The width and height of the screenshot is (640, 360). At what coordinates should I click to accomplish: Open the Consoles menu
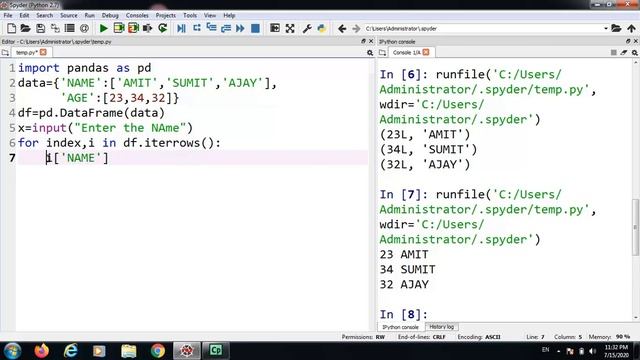click(x=137, y=15)
